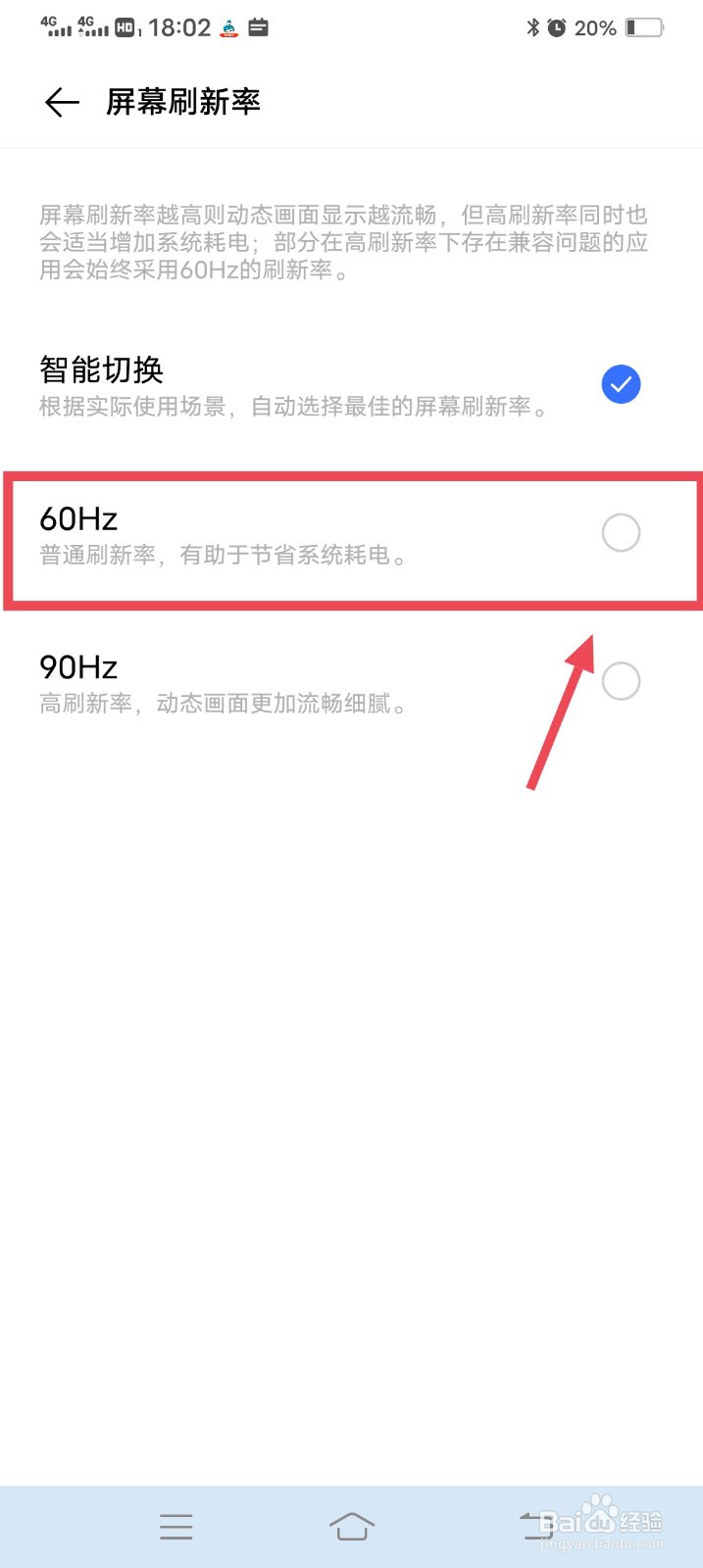703x1568 pixels.
Task: Go to the home screen icon
Action: pos(352,1526)
